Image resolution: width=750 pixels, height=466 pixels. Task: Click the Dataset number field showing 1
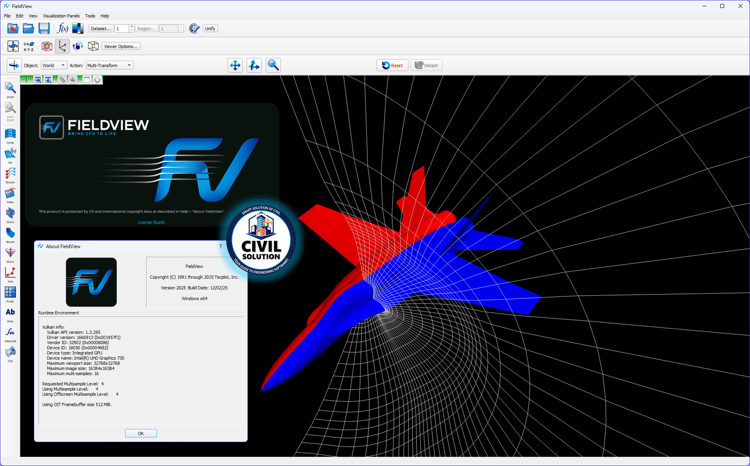(121, 29)
